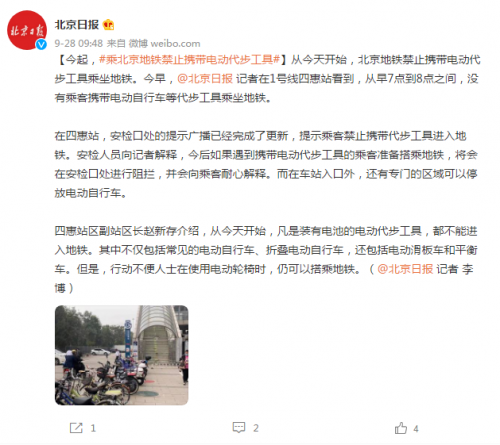Click the repost count 1

pyautogui.click(x=93, y=428)
